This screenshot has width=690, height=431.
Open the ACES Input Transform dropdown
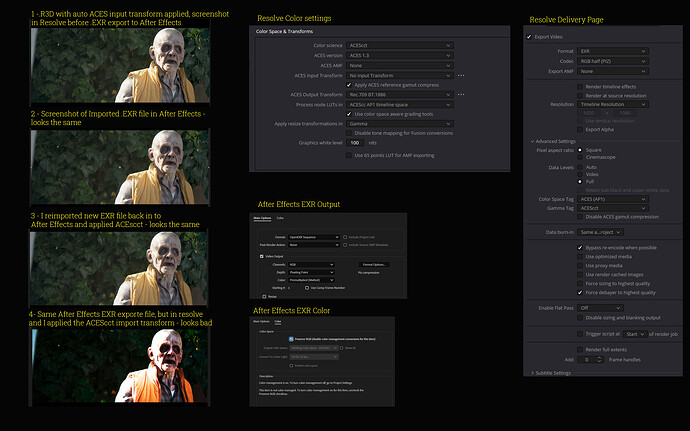click(400, 76)
